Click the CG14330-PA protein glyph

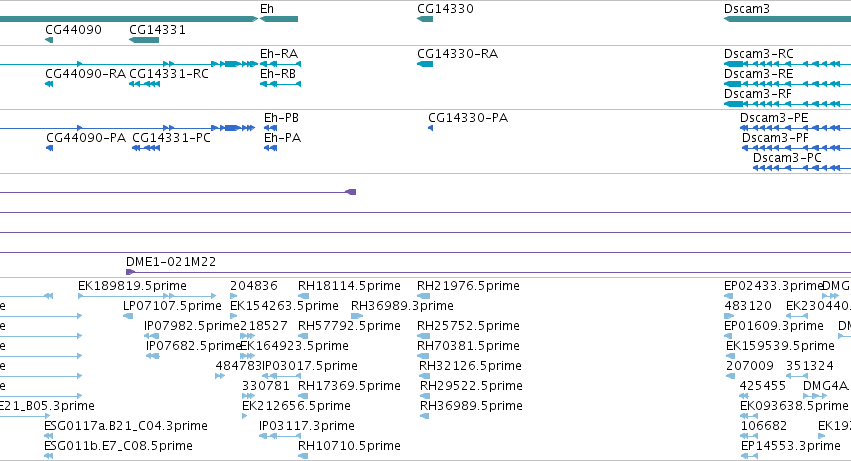[430, 128]
